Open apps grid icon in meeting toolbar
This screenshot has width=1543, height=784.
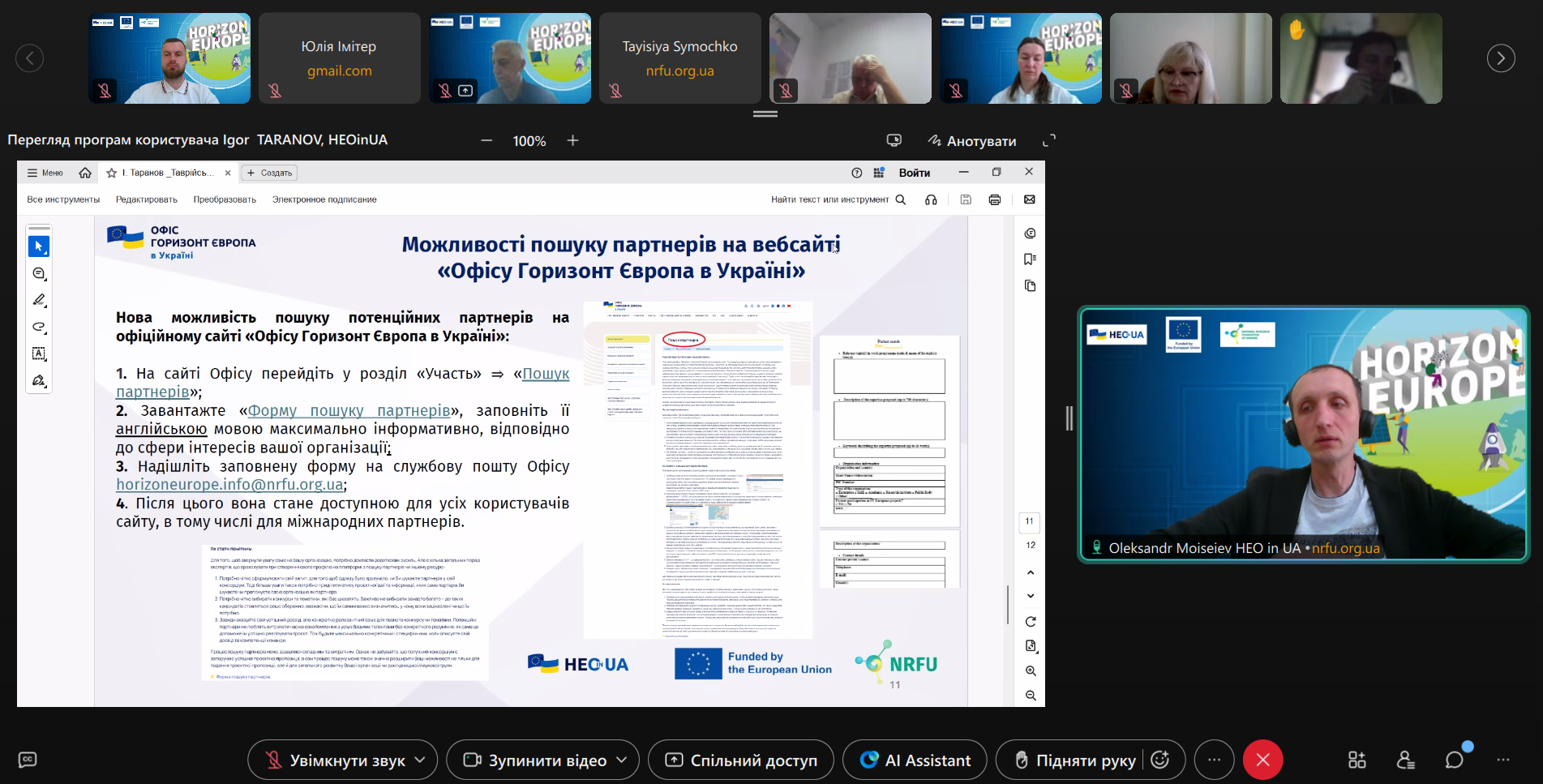coord(1357,760)
